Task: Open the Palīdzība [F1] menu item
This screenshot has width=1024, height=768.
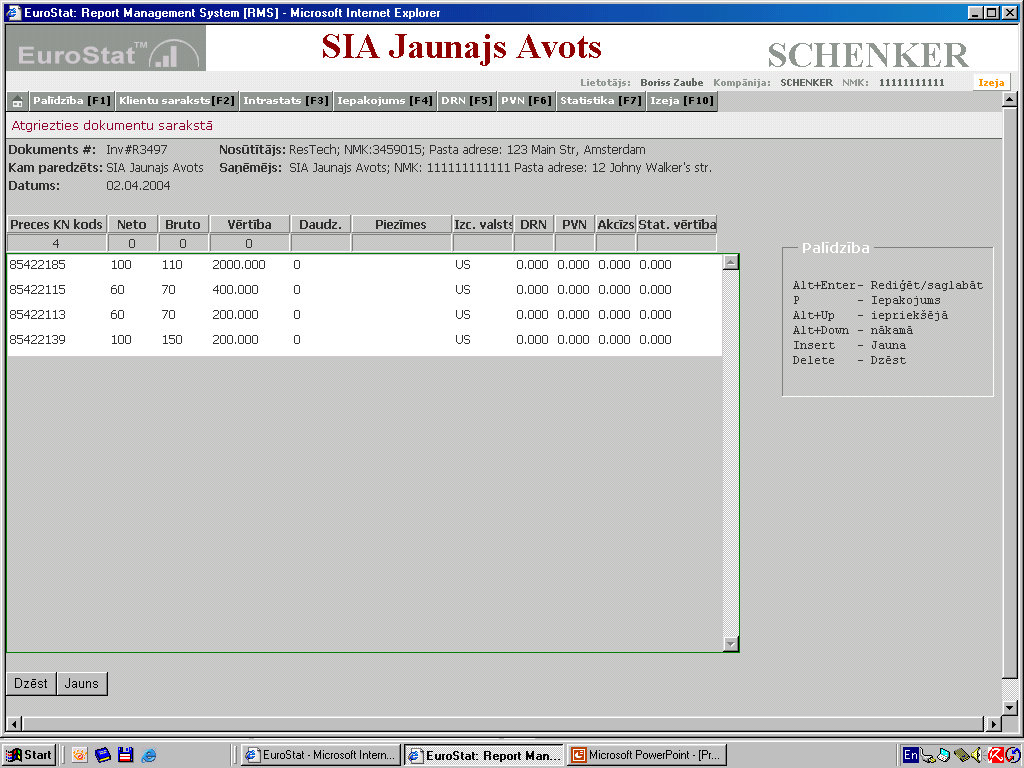Action: [72, 101]
